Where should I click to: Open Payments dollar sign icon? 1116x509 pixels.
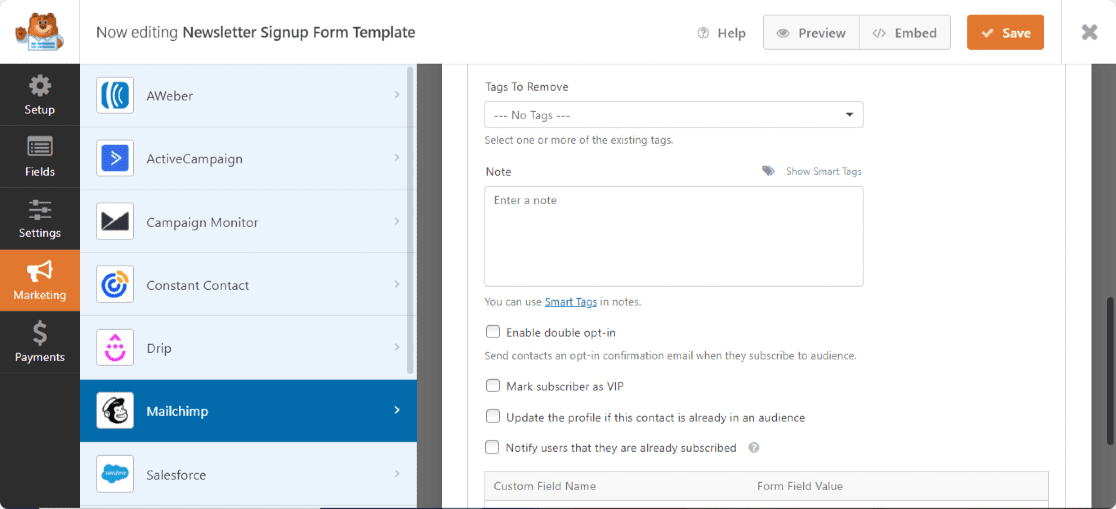point(39,333)
